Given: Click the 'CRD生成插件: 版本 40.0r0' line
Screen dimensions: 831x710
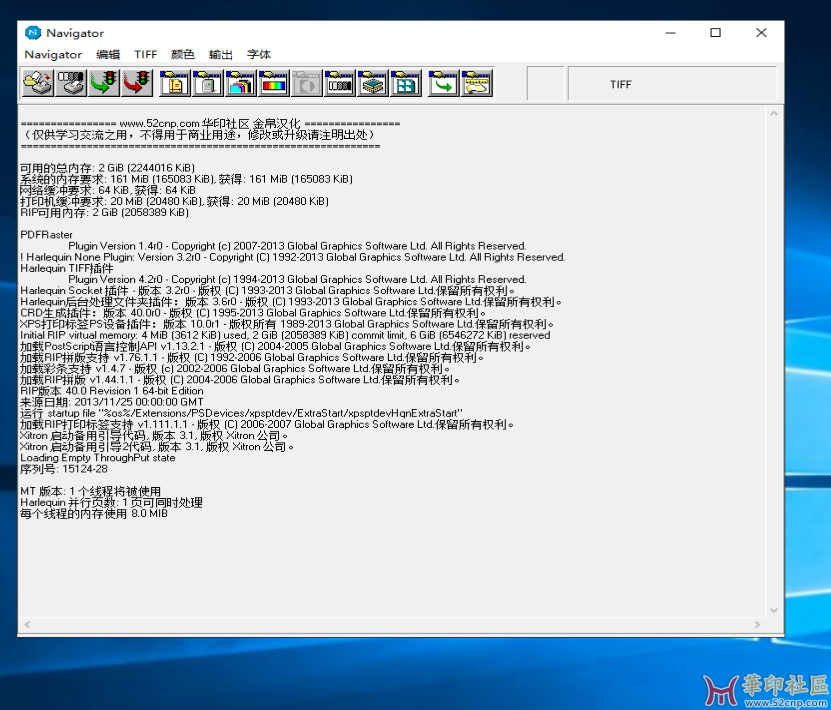Looking at the screenshot, I should pyautogui.click(x=253, y=313).
